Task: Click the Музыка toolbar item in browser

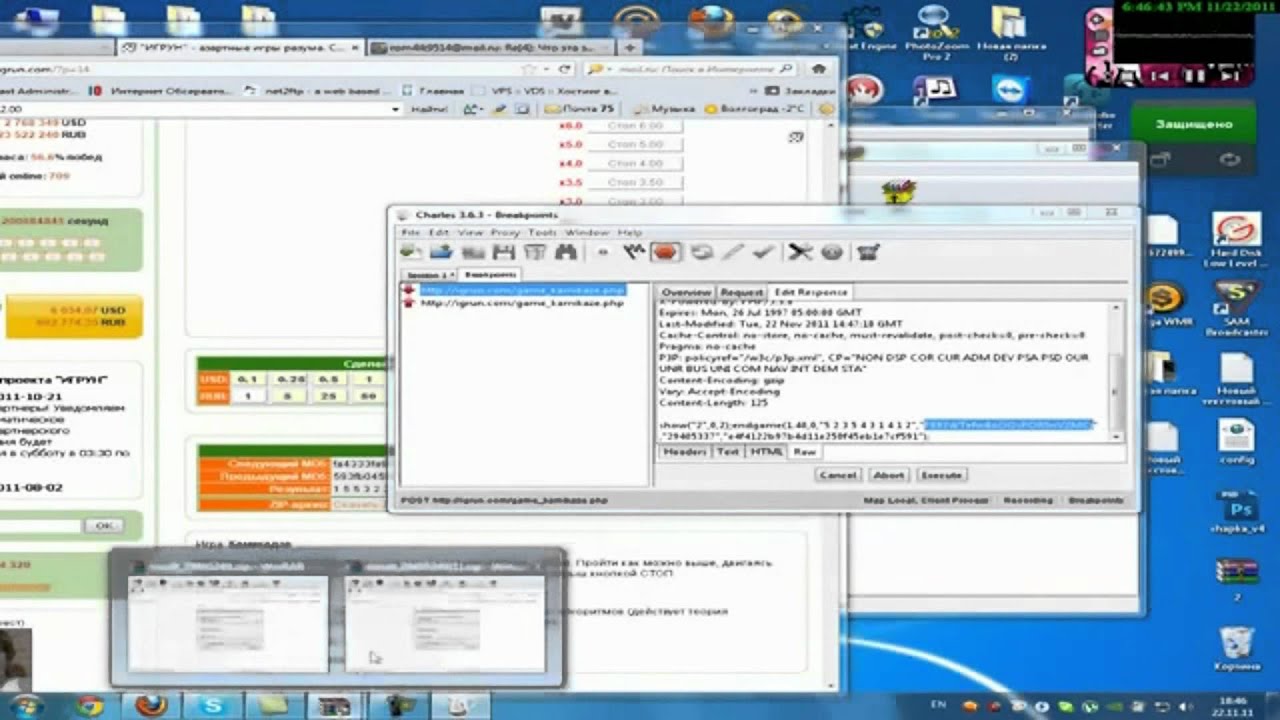Action: pyautogui.click(x=664, y=109)
